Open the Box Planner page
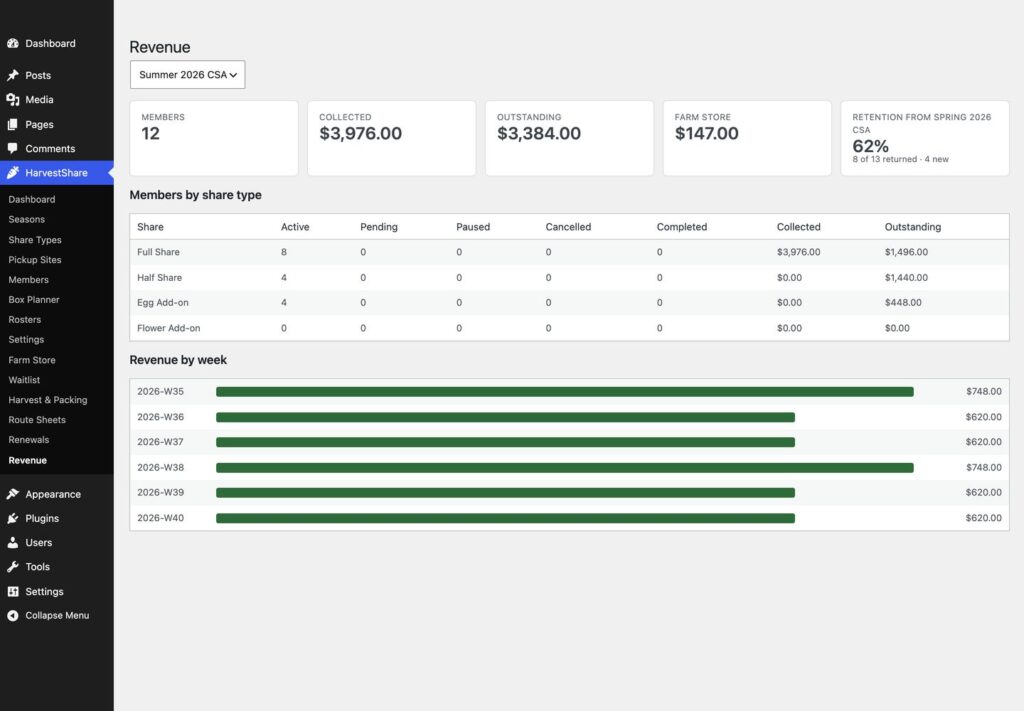Screen dimensions: 1024x711 [34, 300]
